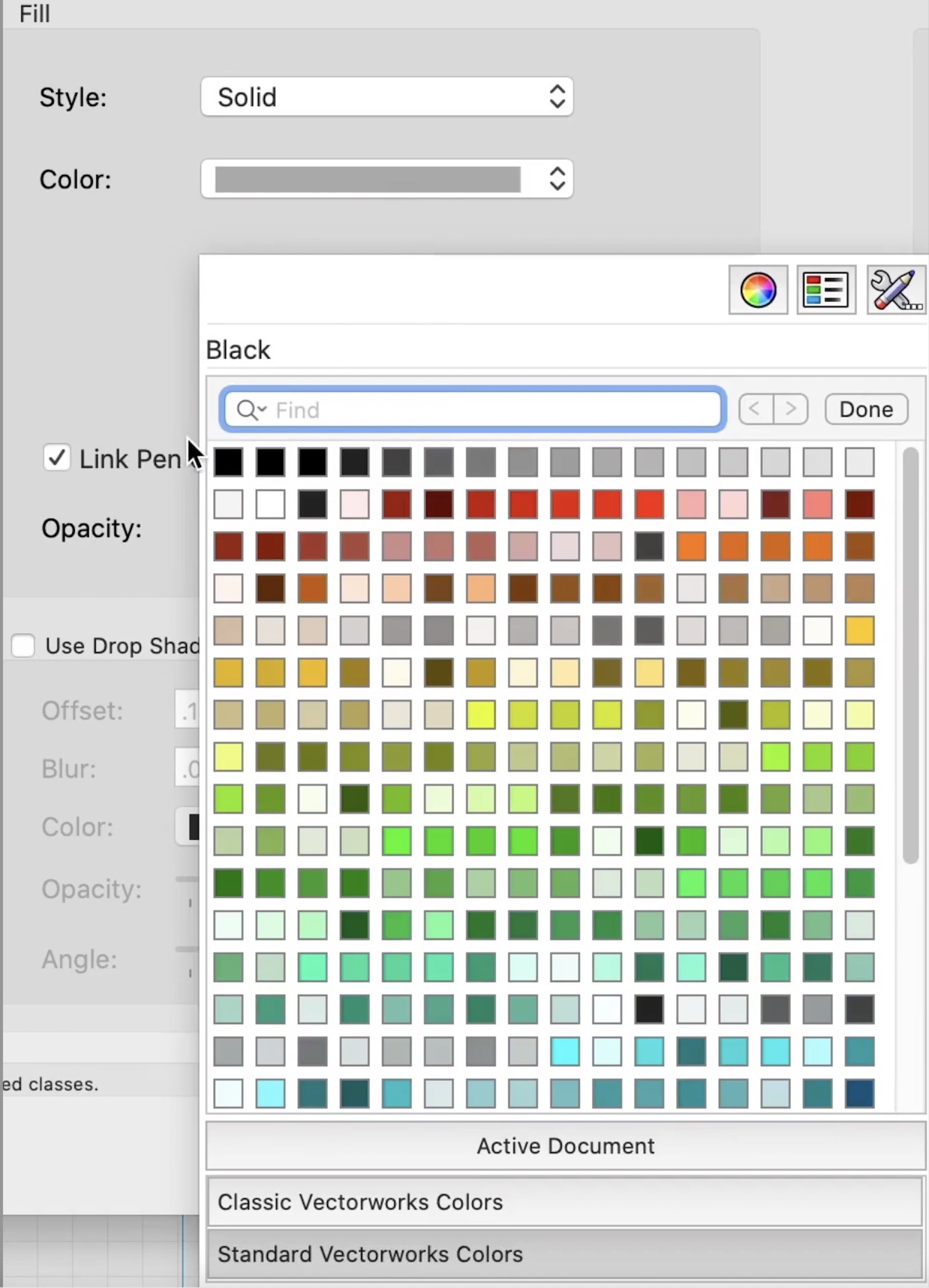Open the search options chevron in Find
The image size is (929, 1288).
click(x=263, y=410)
